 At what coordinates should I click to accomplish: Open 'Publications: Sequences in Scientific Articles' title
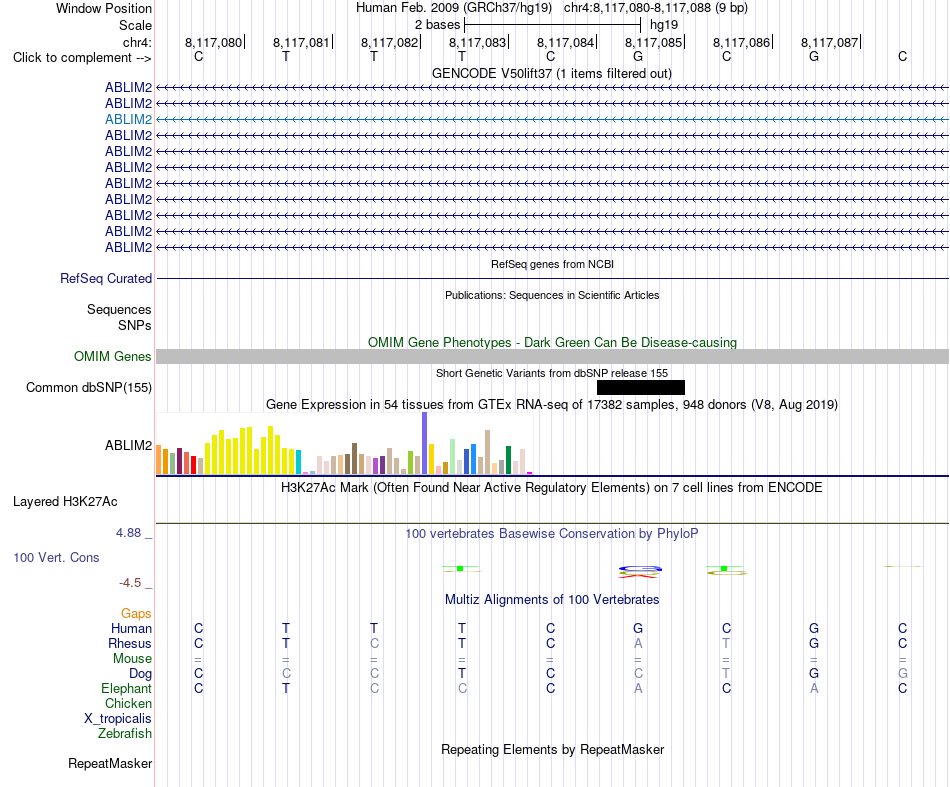tap(552, 295)
